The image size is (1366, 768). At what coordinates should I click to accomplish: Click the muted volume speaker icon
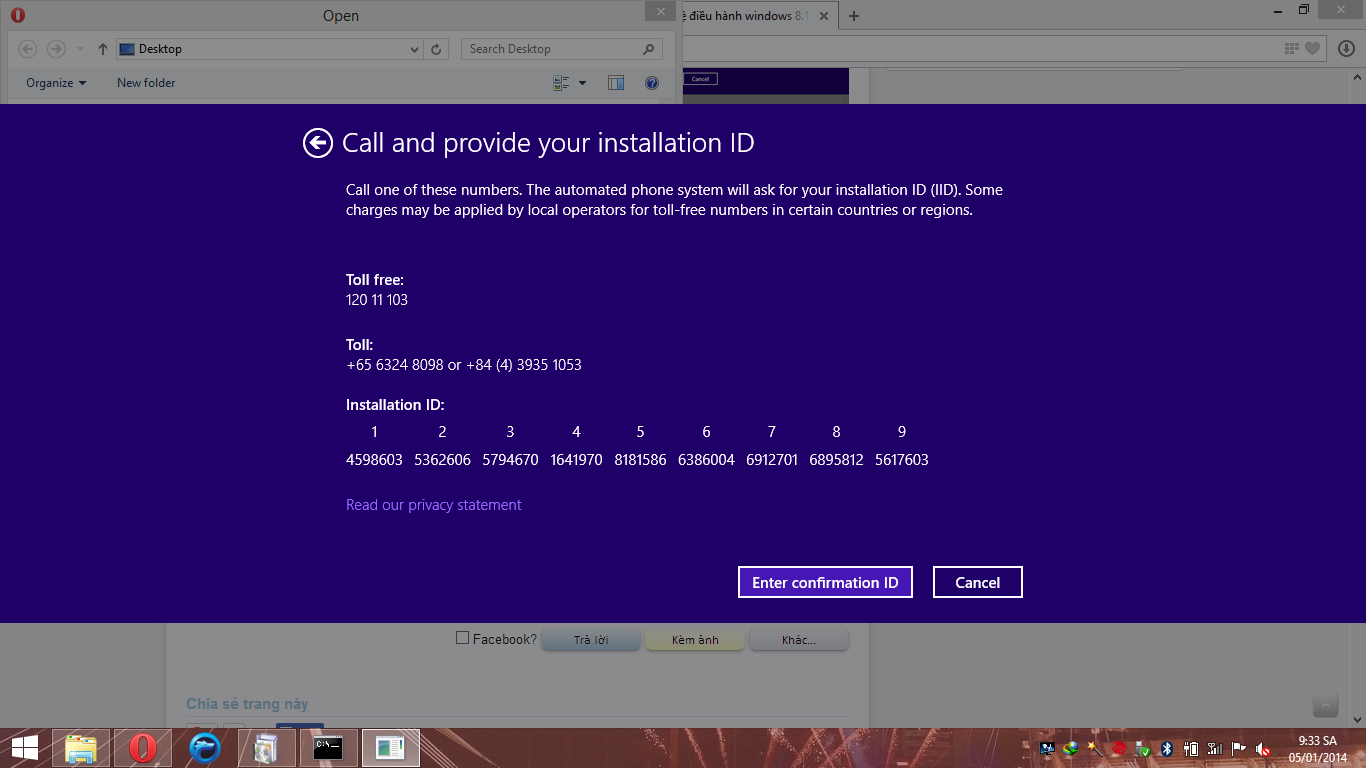(1262, 749)
